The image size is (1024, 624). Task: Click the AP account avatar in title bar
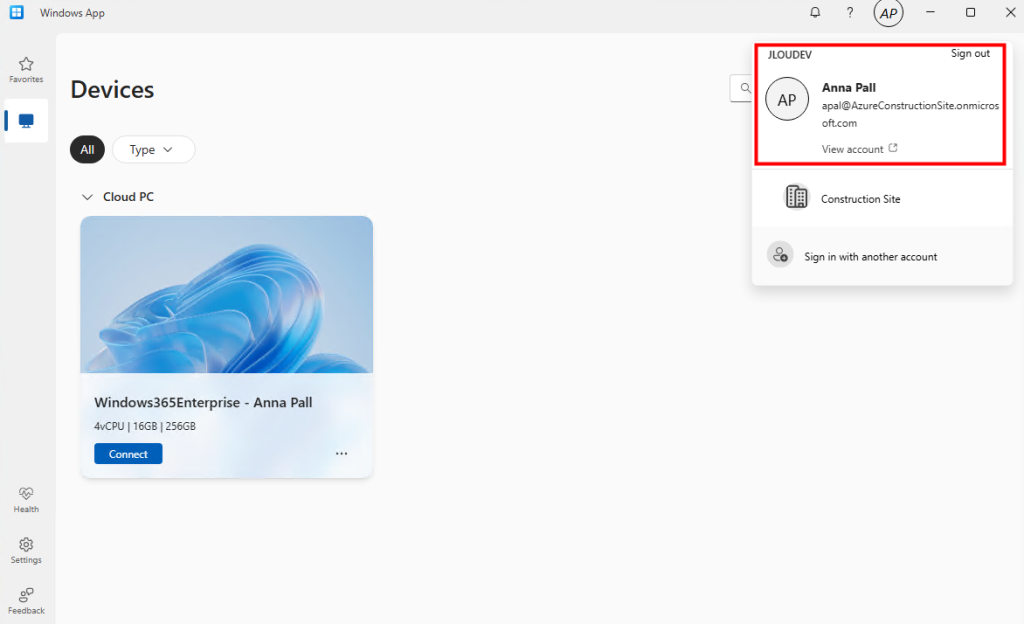[x=888, y=13]
